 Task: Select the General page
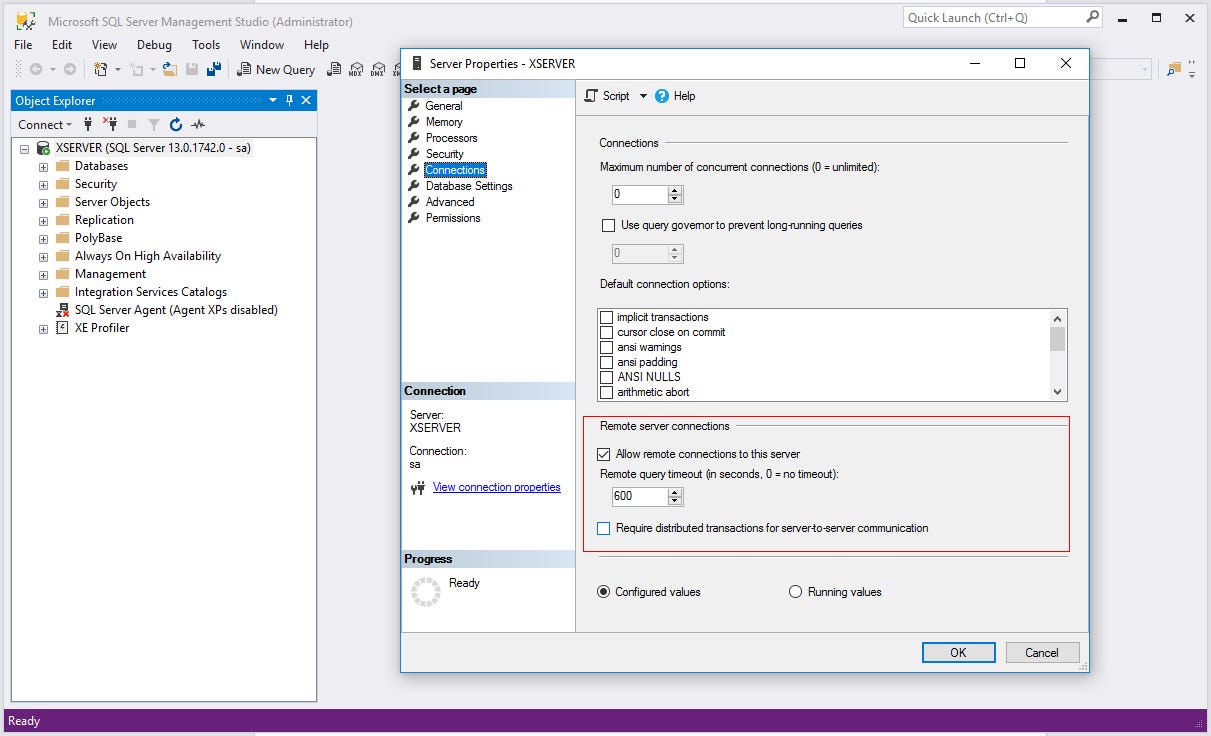point(444,106)
